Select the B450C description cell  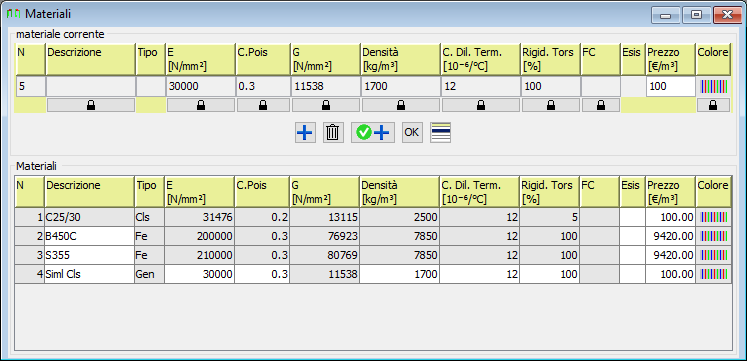pyautogui.click(x=90, y=236)
